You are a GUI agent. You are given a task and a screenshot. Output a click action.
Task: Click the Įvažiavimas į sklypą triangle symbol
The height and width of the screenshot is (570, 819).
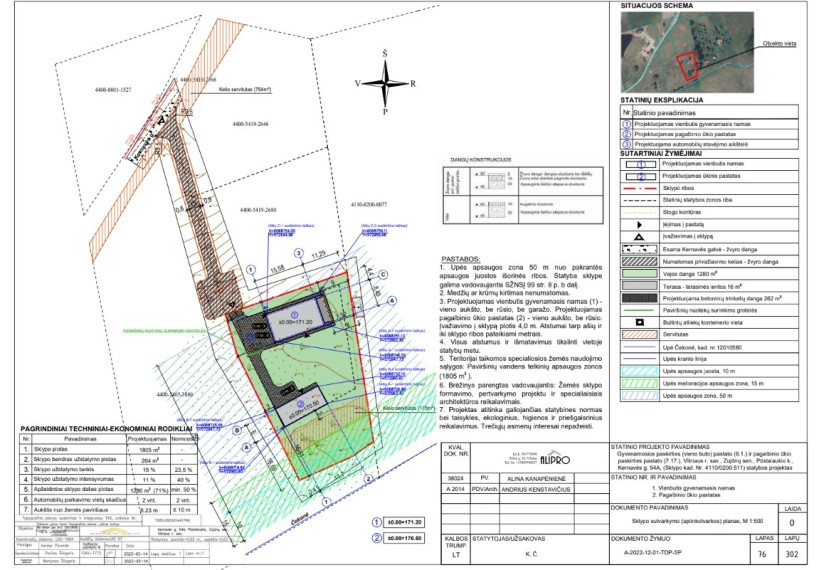pyautogui.click(x=639, y=237)
